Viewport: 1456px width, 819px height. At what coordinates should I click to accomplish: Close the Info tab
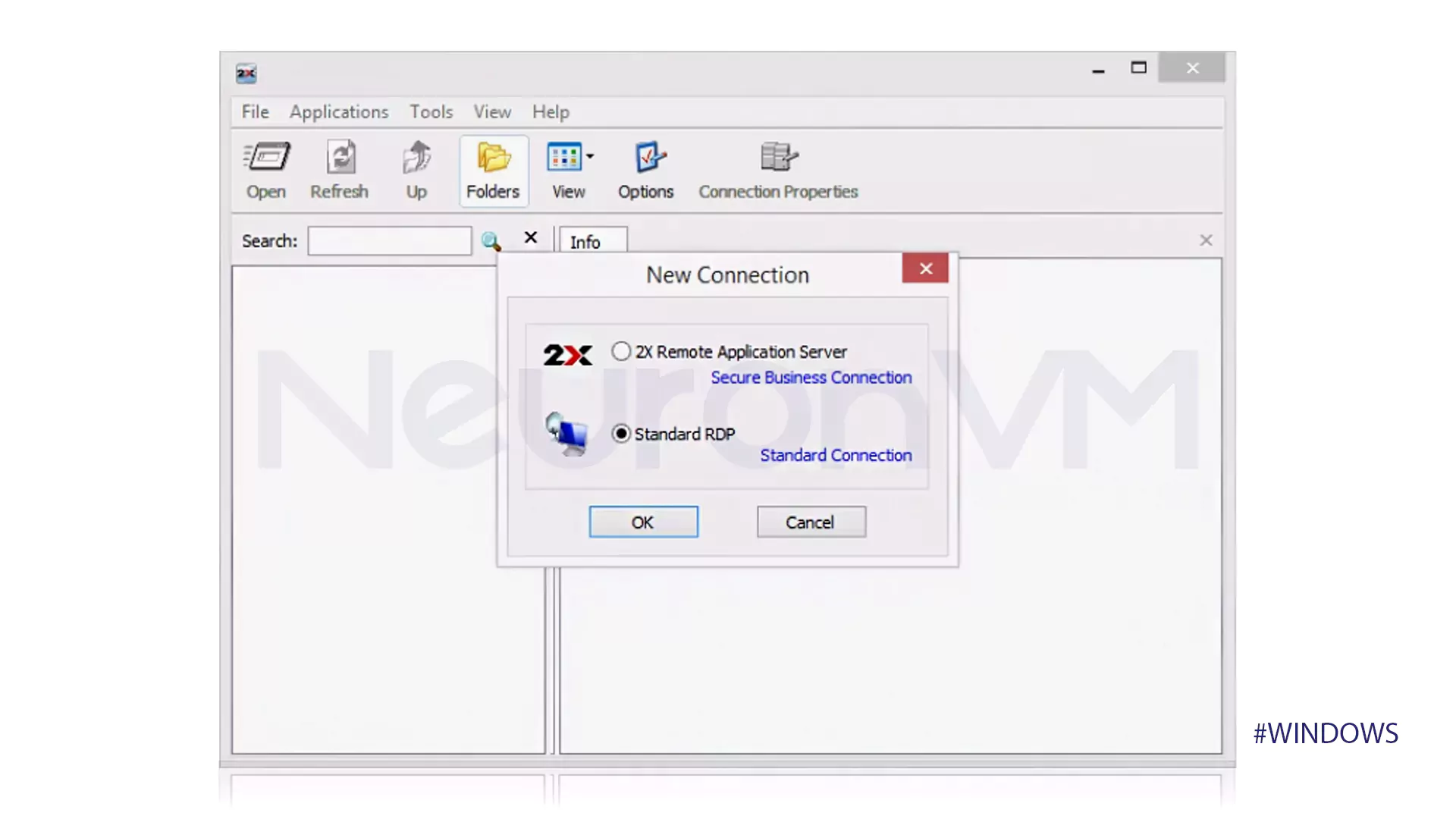(1206, 240)
